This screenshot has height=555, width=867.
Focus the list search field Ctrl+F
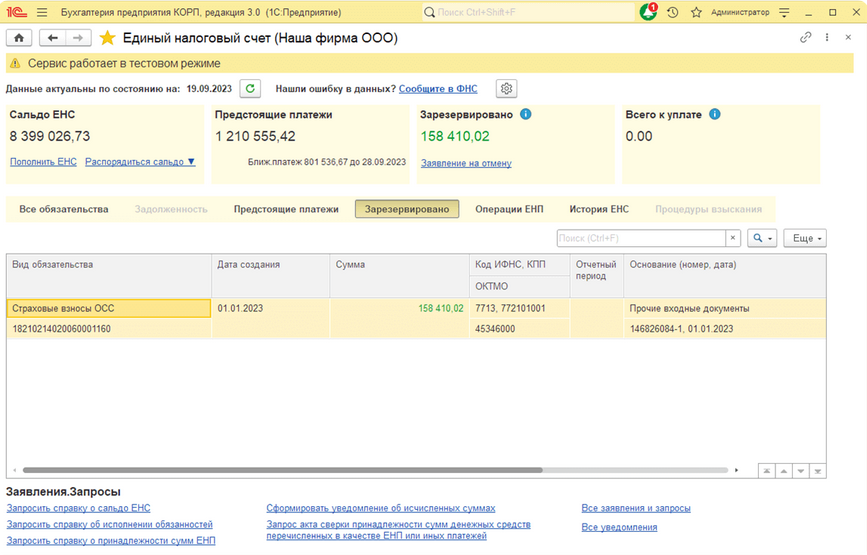pyautogui.click(x=641, y=238)
